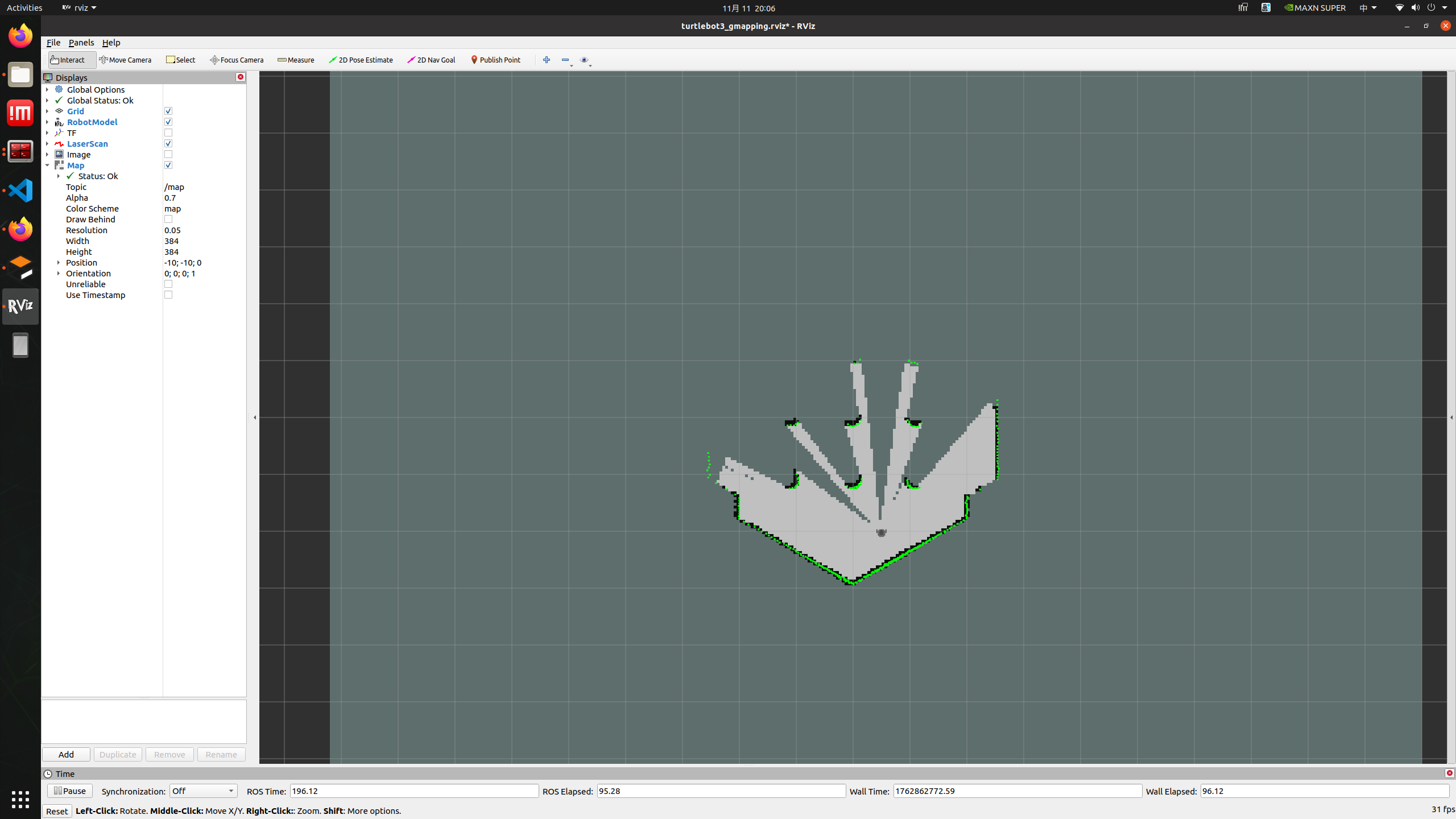Screen dimensions: 1456x819
Task: Select the Move Camera tool
Action: [125, 60]
